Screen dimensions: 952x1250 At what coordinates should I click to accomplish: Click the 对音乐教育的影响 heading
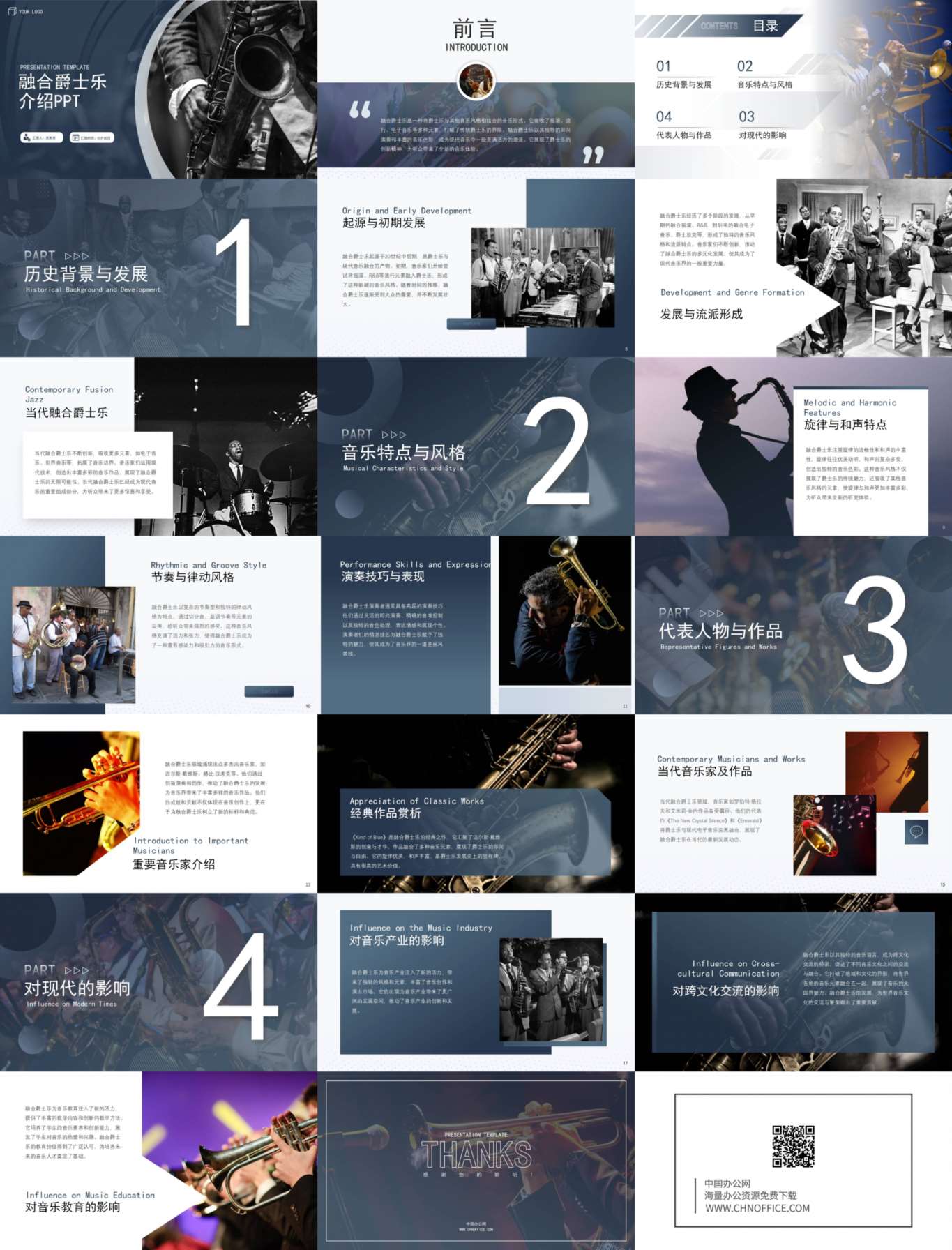[x=73, y=1207]
